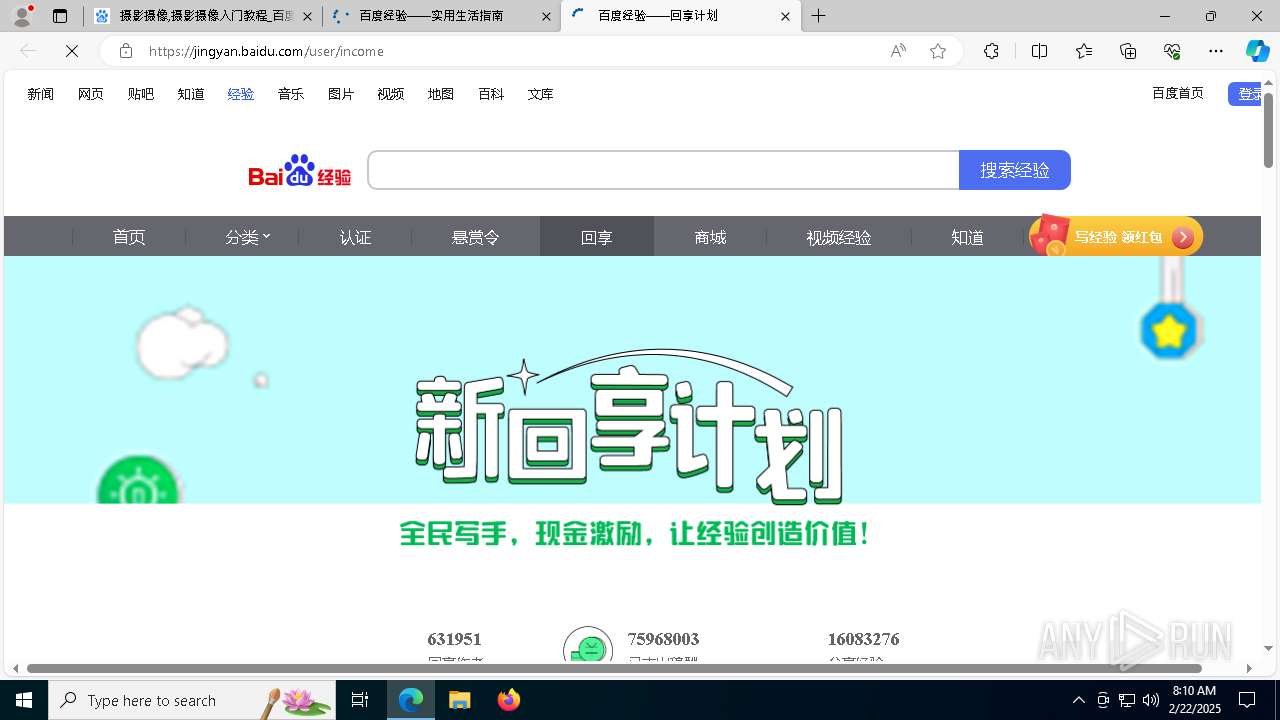Open the 地图 top link
The image size is (1280, 720).
click(x=441, y=94)
